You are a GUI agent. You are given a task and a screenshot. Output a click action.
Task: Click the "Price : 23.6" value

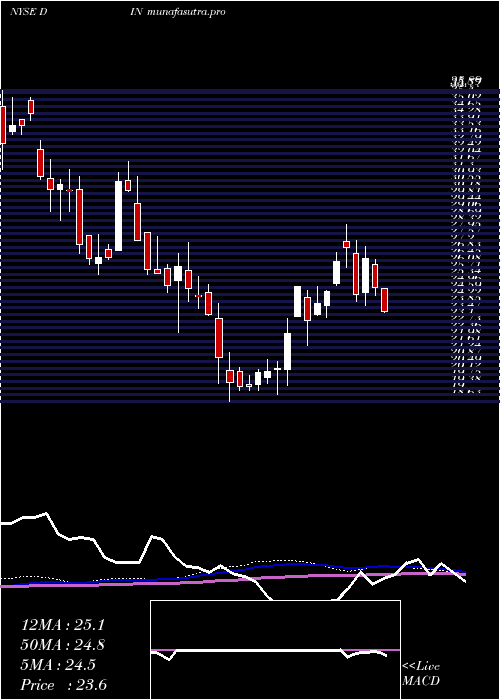[63, 685]
